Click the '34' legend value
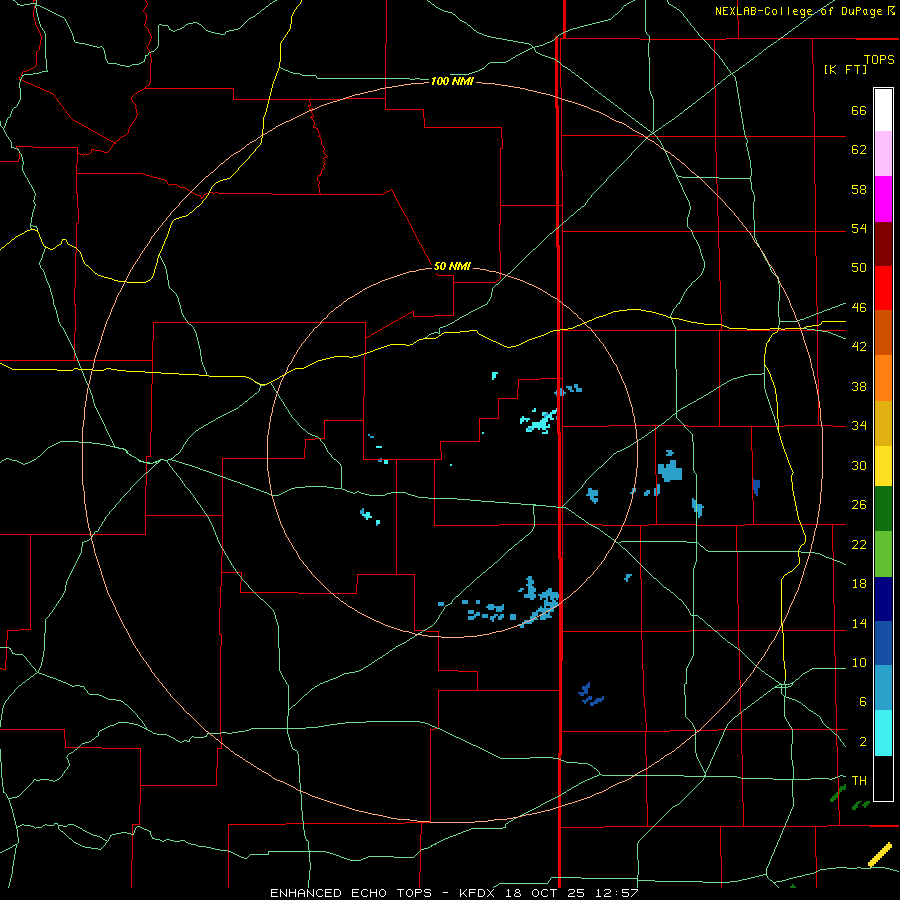Viewport: 900px width, 900px height. point(859,426)
